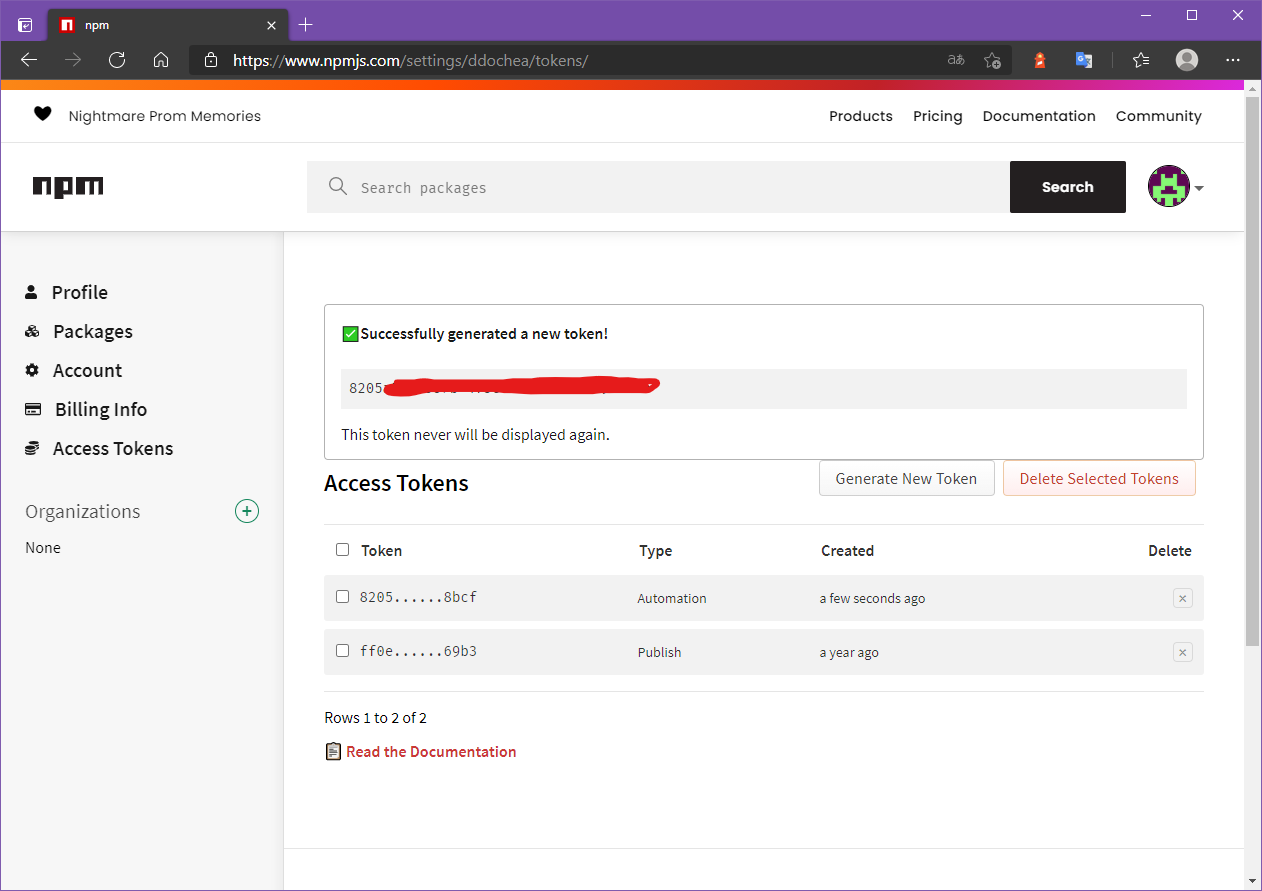Click the documentation clipboard icon
This screenshot has height=891, width=1262.
tap(334, 751)
